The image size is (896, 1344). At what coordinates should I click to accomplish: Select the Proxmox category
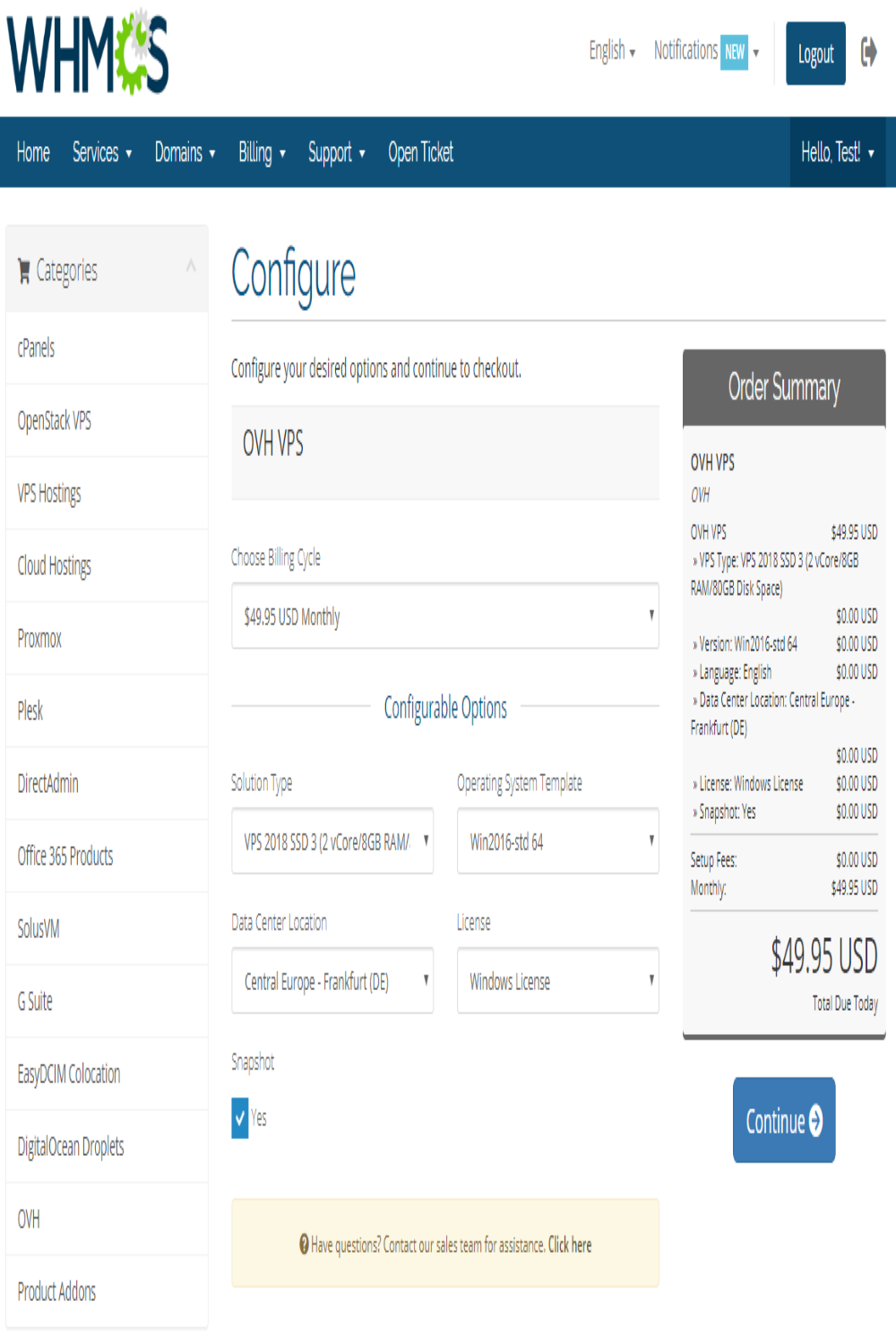[107, 639]
